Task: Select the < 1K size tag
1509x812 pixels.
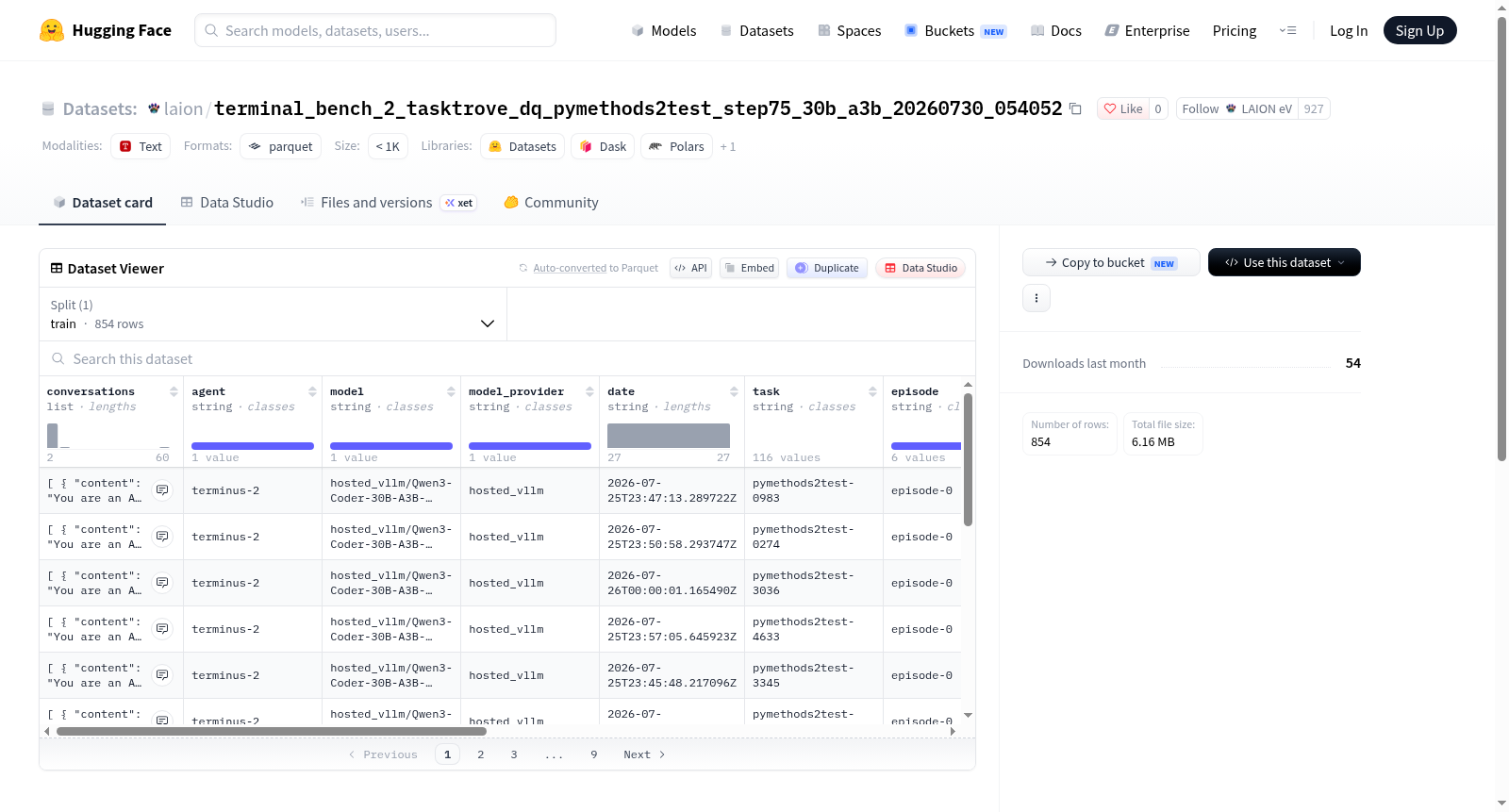Action: (x=388, y=146)
